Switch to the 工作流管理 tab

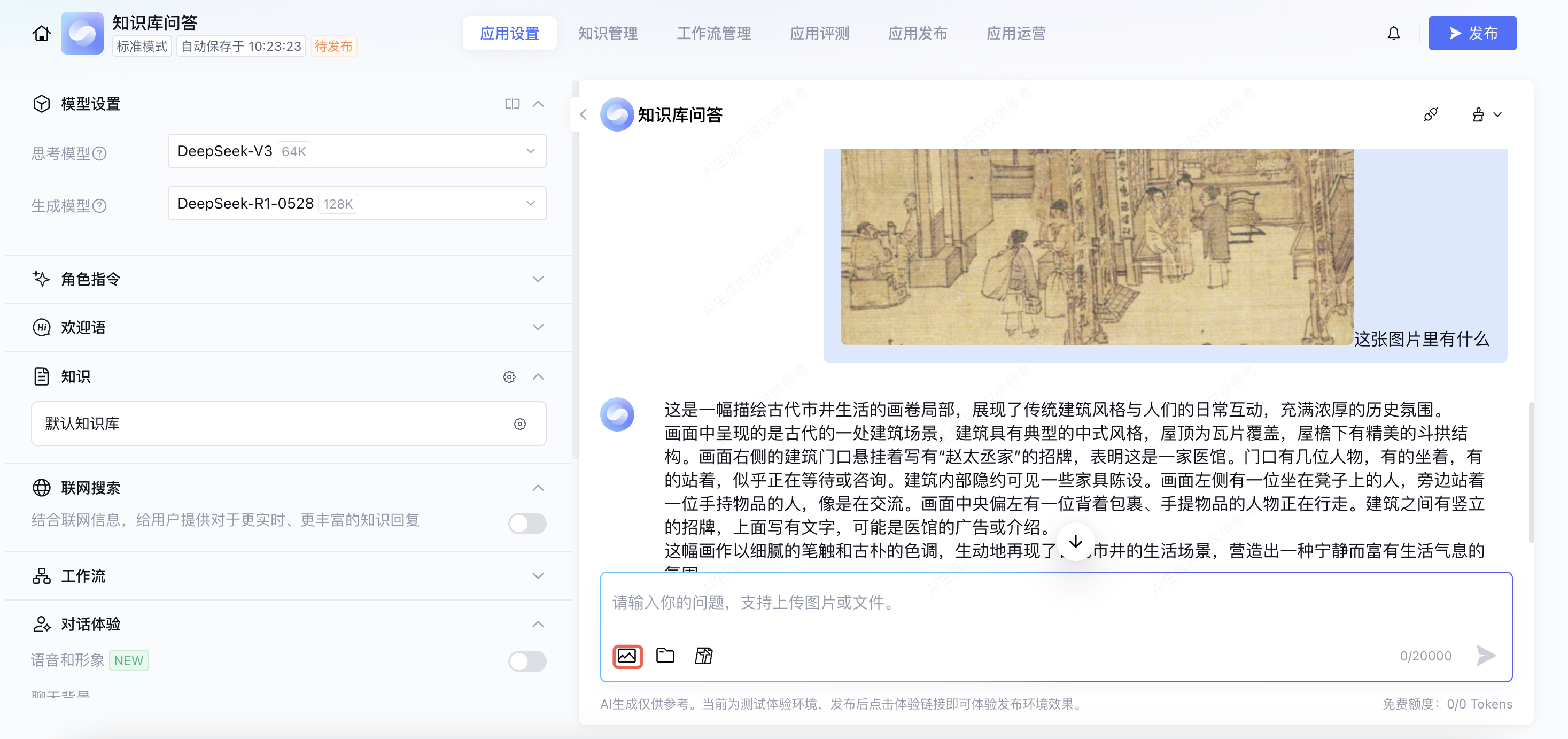[713, 34]
